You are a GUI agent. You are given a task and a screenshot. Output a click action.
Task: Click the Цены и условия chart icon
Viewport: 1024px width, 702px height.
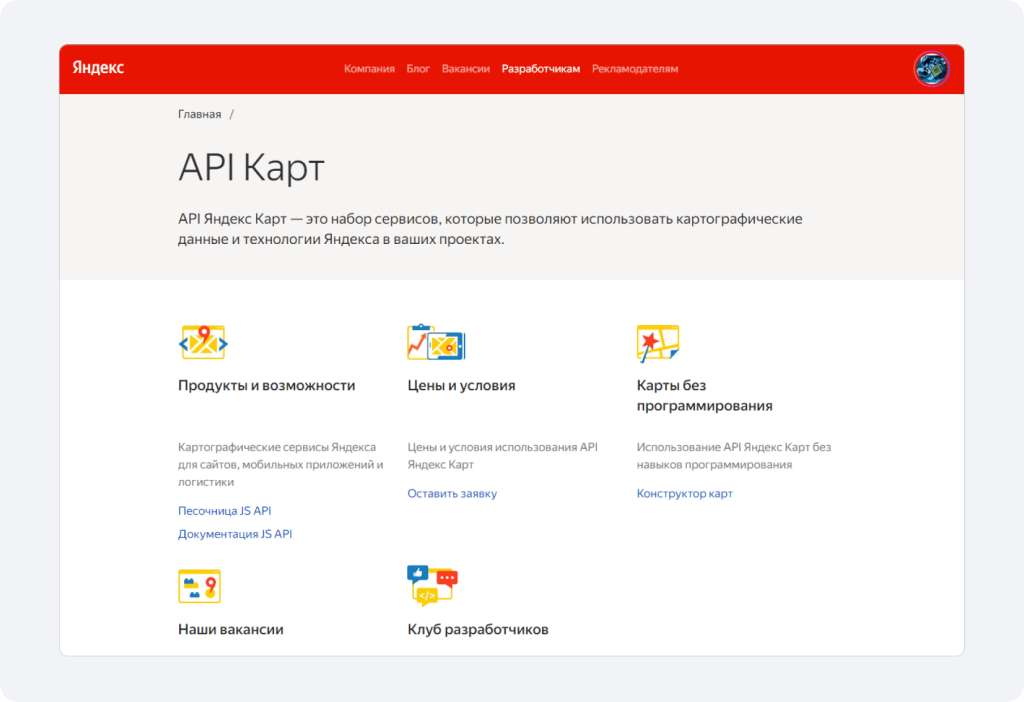pyautogui.click(x=436, y=342)
